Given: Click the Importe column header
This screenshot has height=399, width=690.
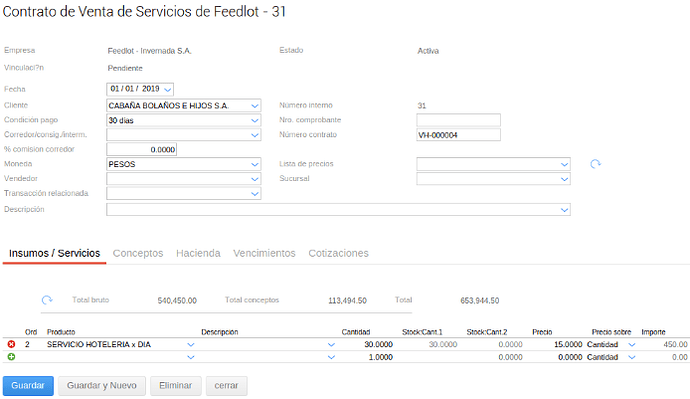Looking at the screenshot, I should 653,332.
